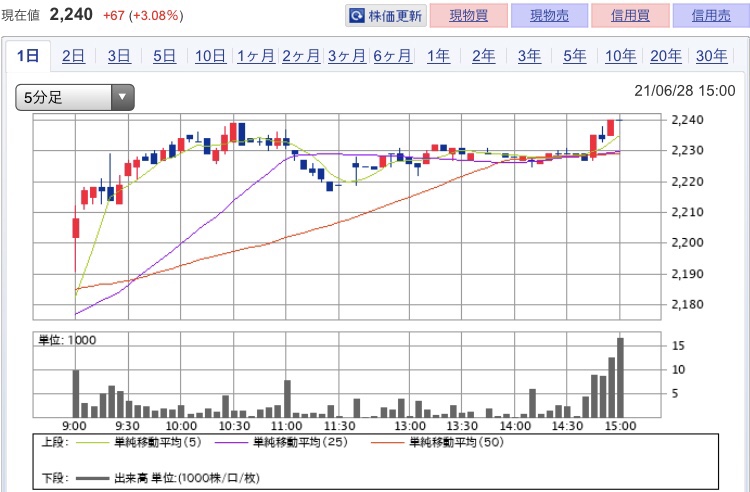Click the 11:30 time axis label
The height and width of the screenshot is (492, 750).
coord(339,426)
